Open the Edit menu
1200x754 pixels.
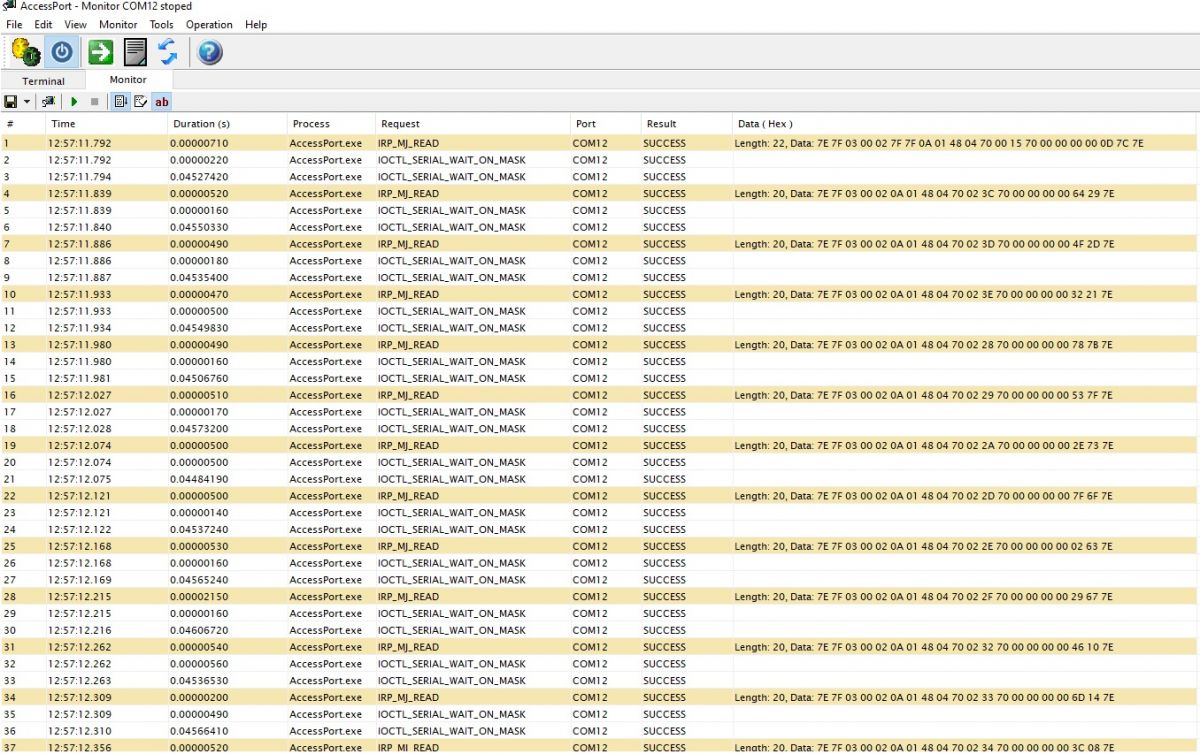43,24
